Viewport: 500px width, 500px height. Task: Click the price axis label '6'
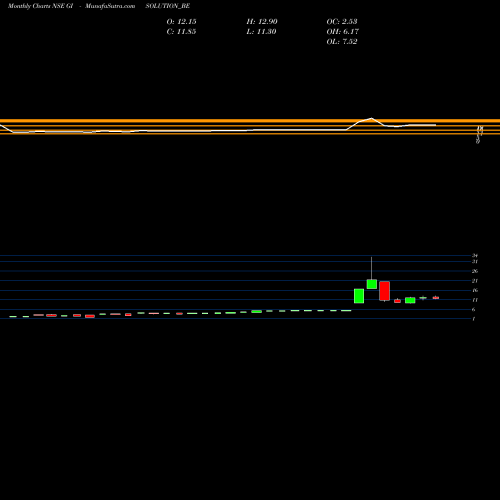[x=474, y=309]
